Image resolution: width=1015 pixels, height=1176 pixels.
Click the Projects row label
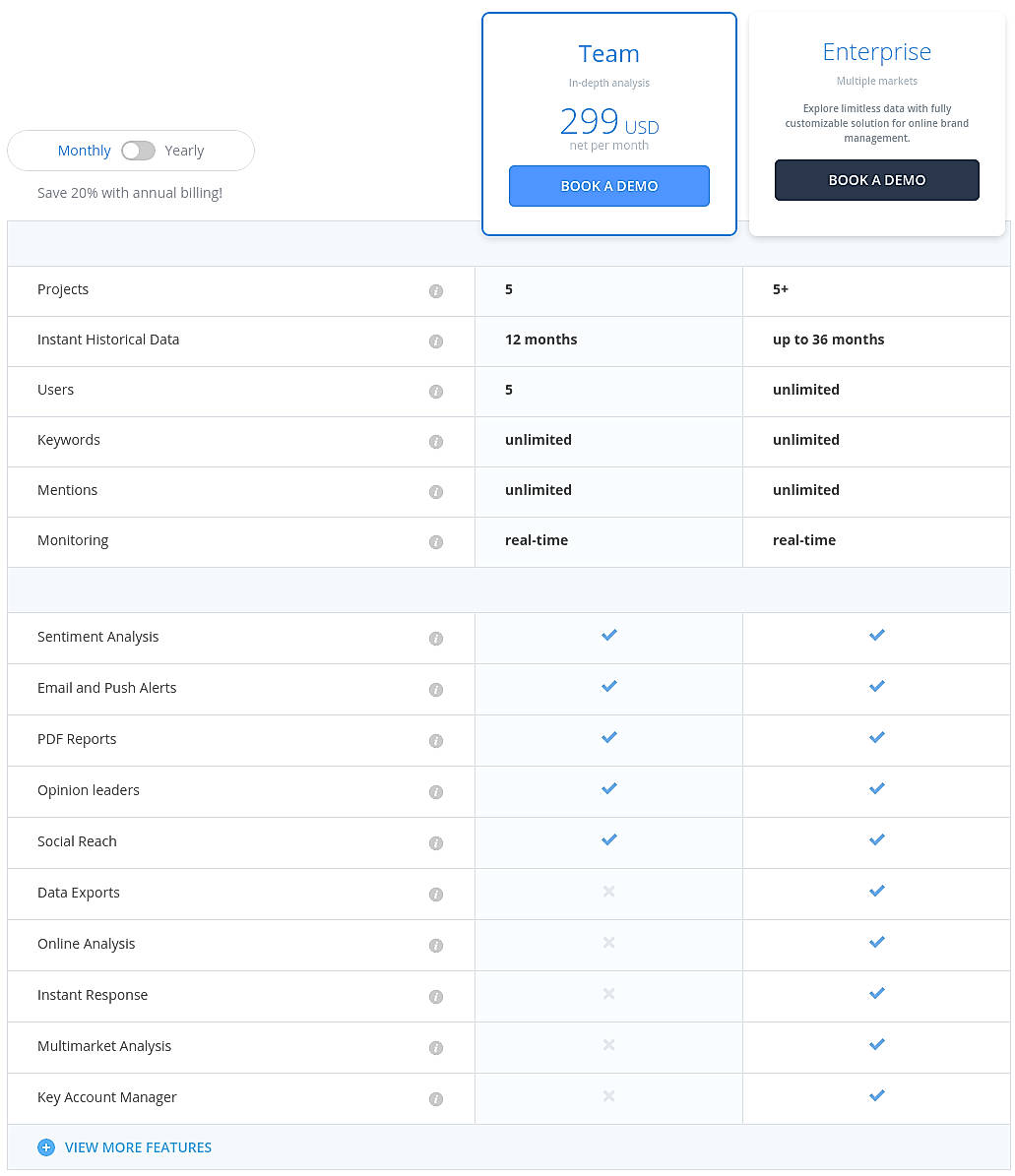click(x=63, y=289)
